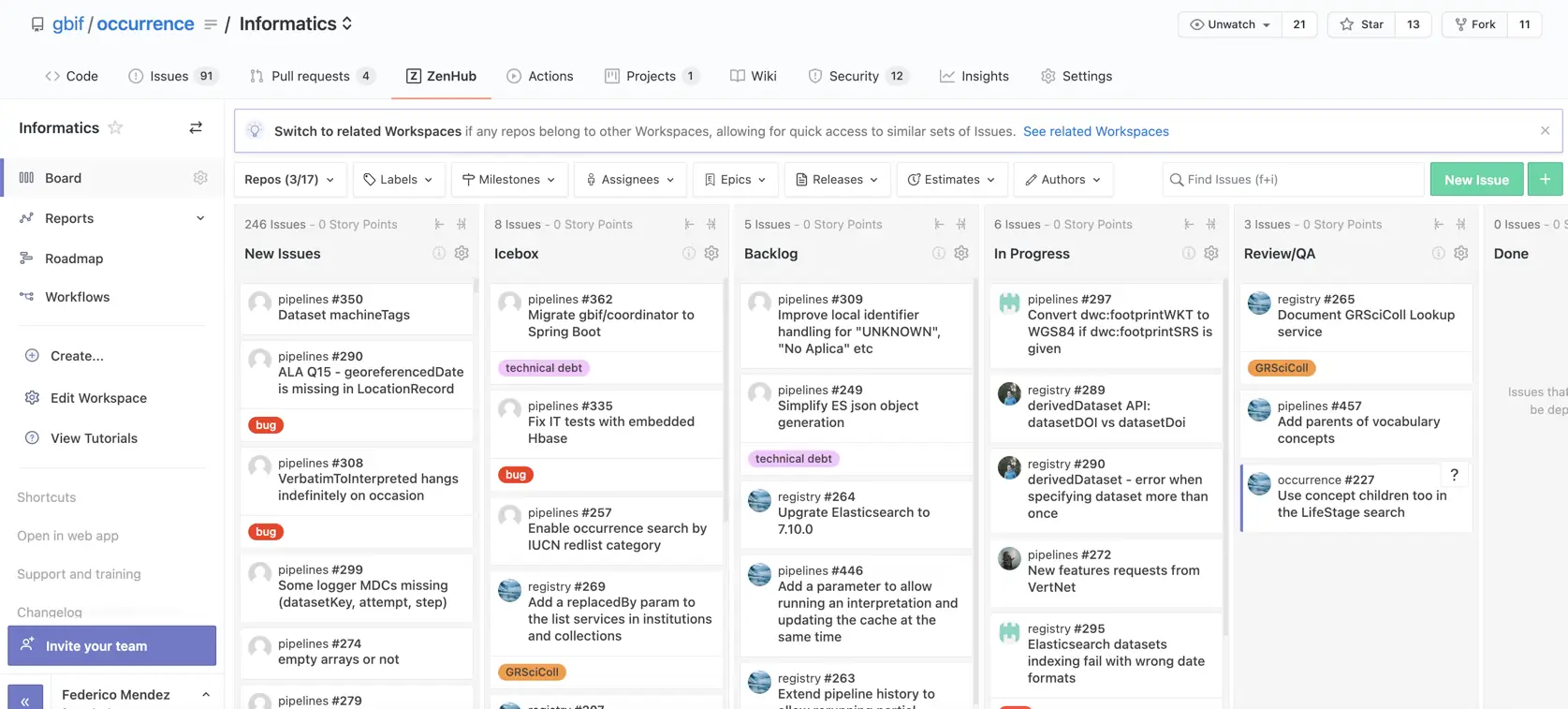
Task: Open settings gear of Review/QA pipeline
Action: (x=1461, y=253)
